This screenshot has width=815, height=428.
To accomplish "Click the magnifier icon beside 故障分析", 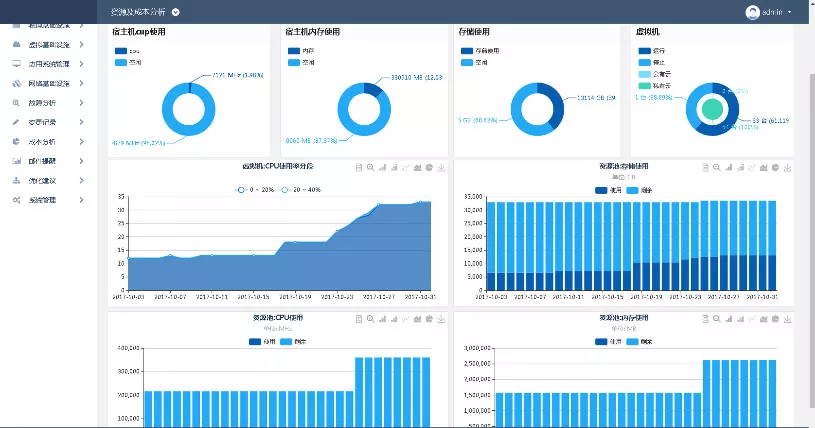I will pyautogui.click(x=17, y=103).
